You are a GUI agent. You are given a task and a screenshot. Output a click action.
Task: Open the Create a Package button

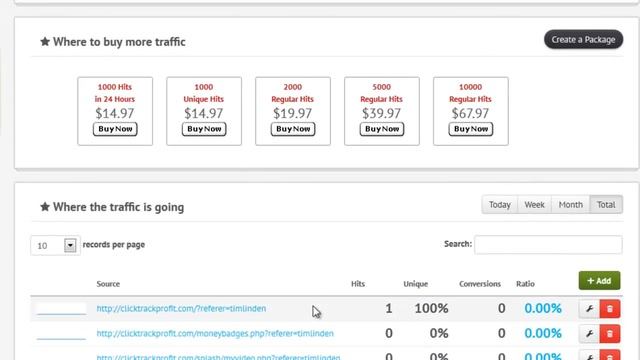click(x=583, y=40)
